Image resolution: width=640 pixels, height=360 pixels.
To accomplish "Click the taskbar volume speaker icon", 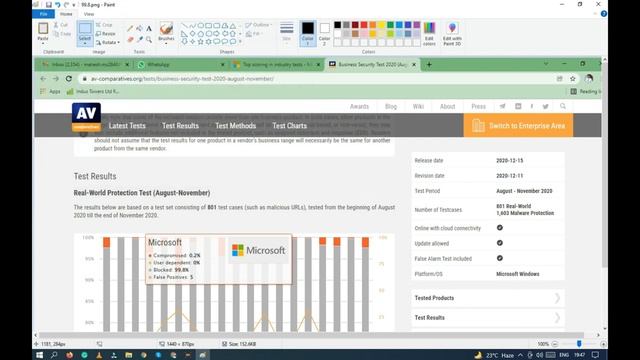I will point(540,355).
